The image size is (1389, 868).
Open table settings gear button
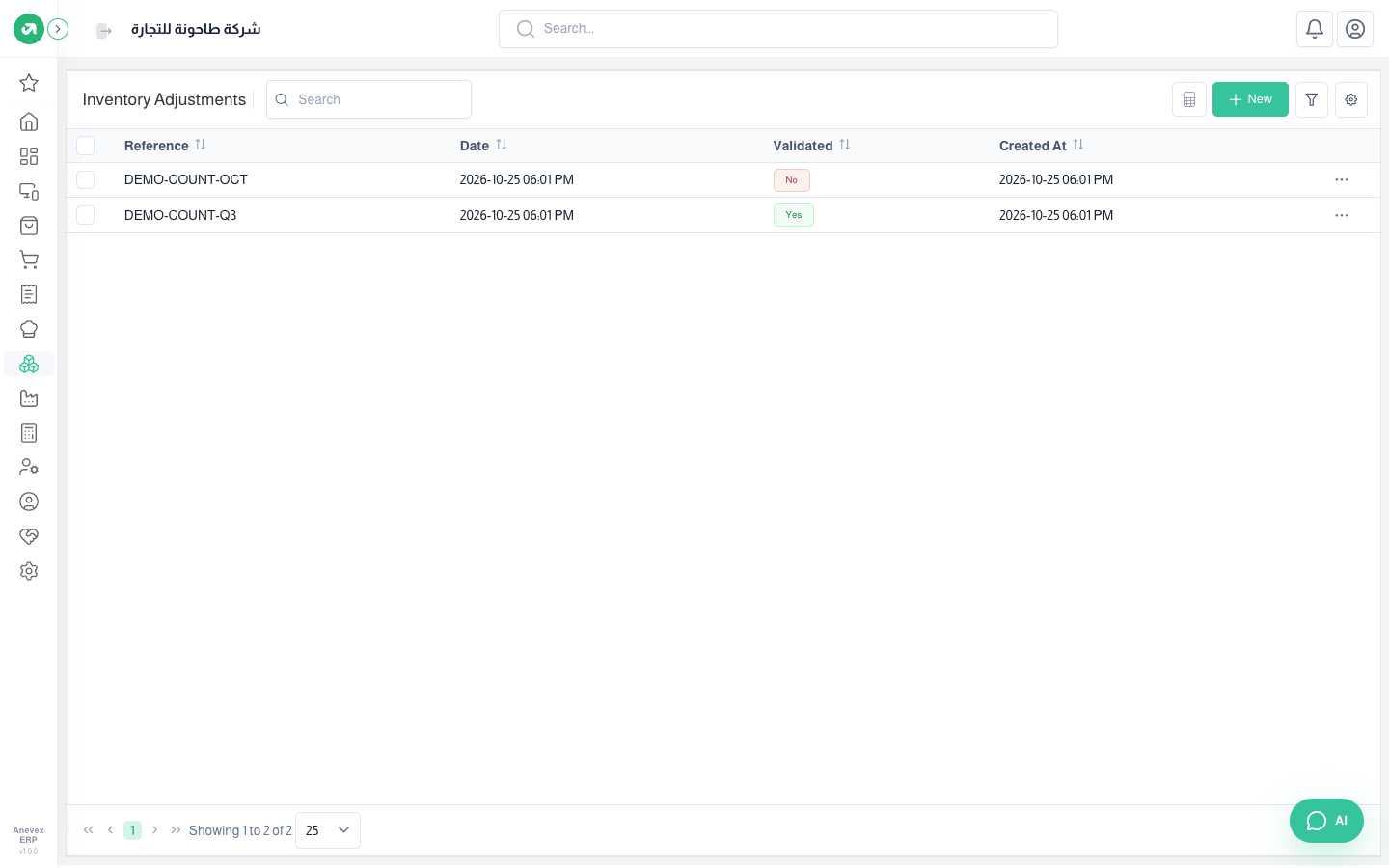(1351, 99)
